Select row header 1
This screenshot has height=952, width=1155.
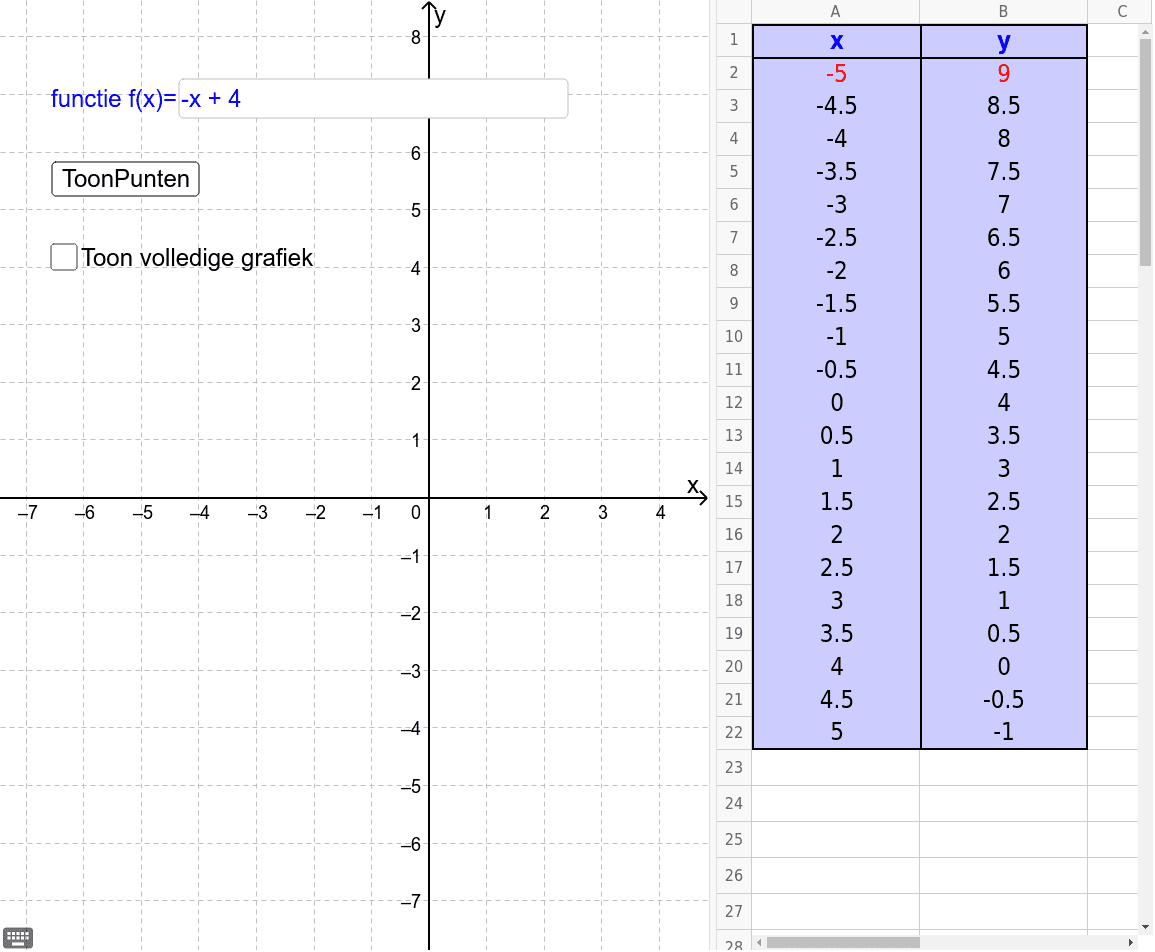pyautogui.click(x=734, y=40)
